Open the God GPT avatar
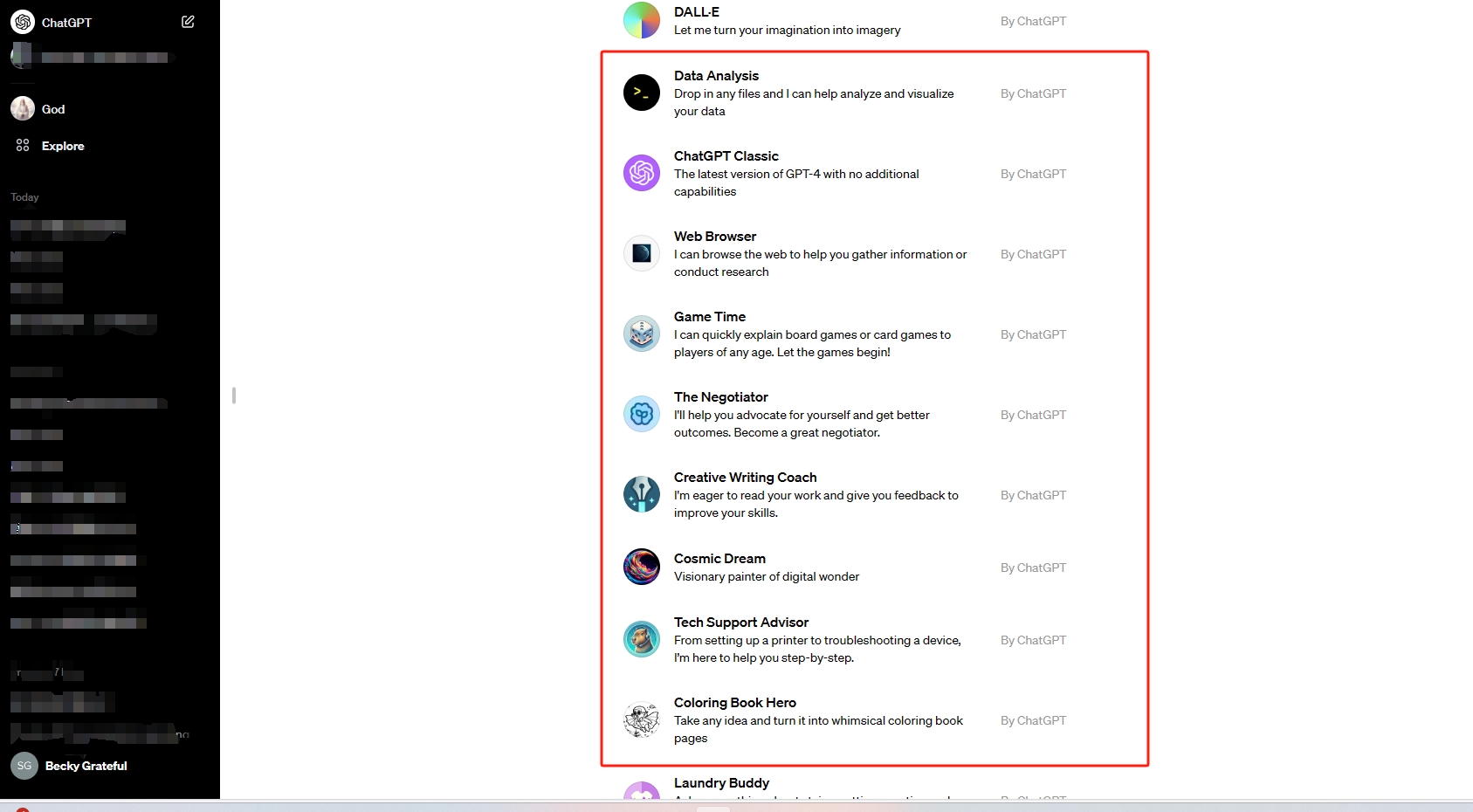 23,108
